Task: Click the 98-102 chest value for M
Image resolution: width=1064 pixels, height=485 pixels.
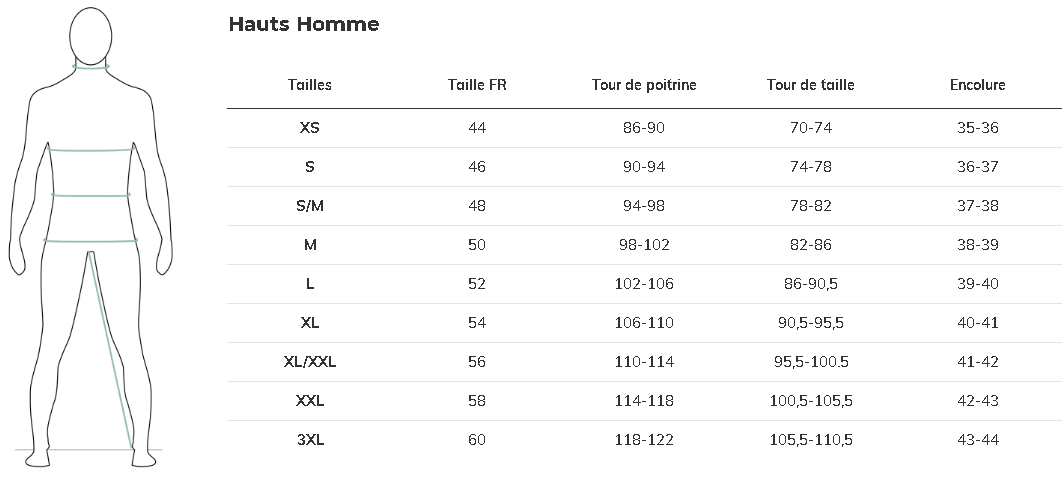Action: point(644,245)
